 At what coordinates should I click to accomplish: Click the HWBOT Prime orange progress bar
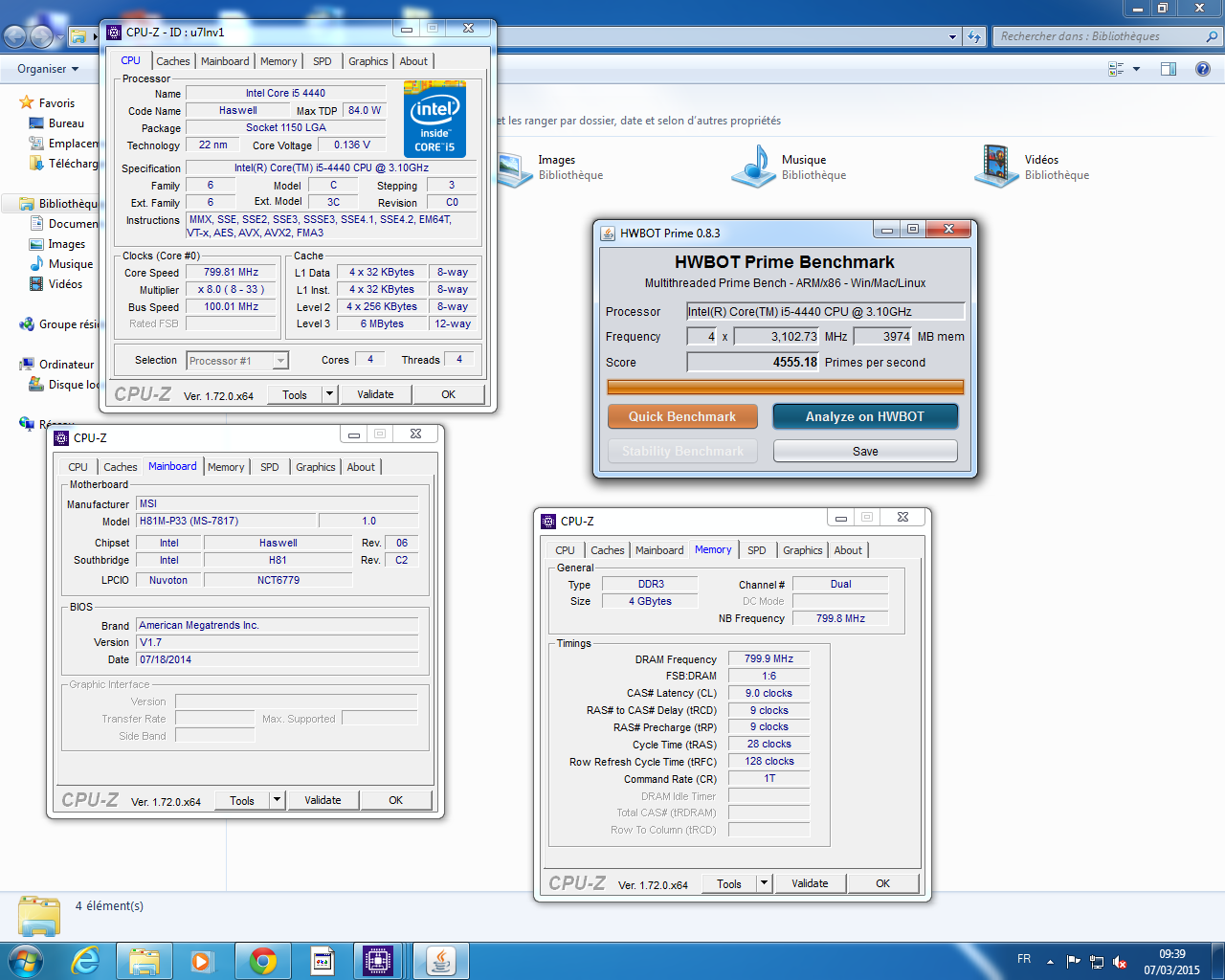click(786, 388)
